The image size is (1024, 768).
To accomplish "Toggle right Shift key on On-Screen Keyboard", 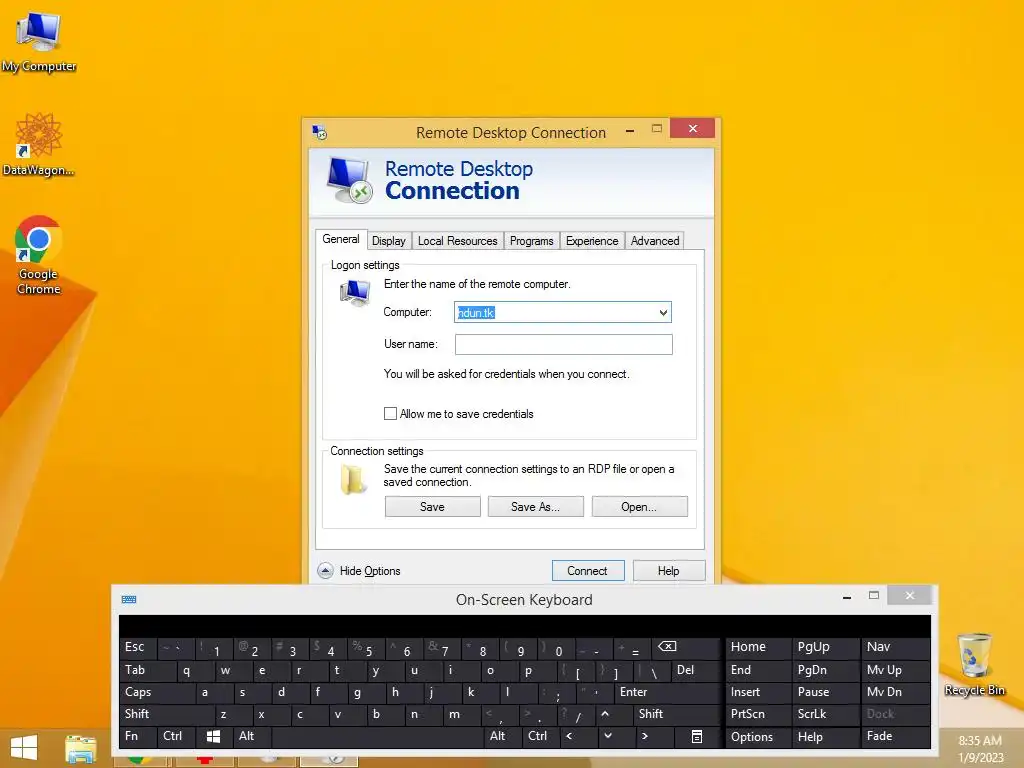I will (677, 714).
